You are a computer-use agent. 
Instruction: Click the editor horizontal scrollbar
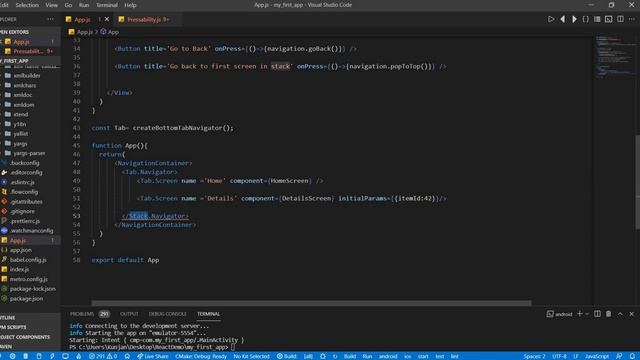click(311, 303)
